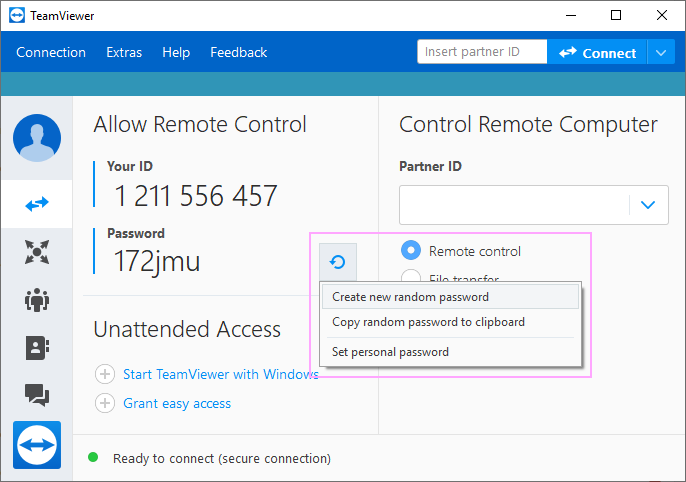Click Grant easy access link

tap(177, 403)
